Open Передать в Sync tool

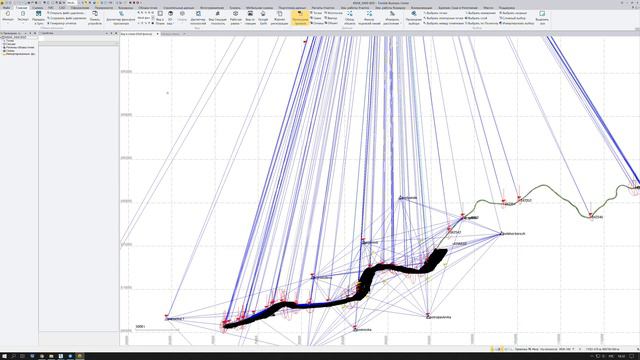[x=38, y=18]
